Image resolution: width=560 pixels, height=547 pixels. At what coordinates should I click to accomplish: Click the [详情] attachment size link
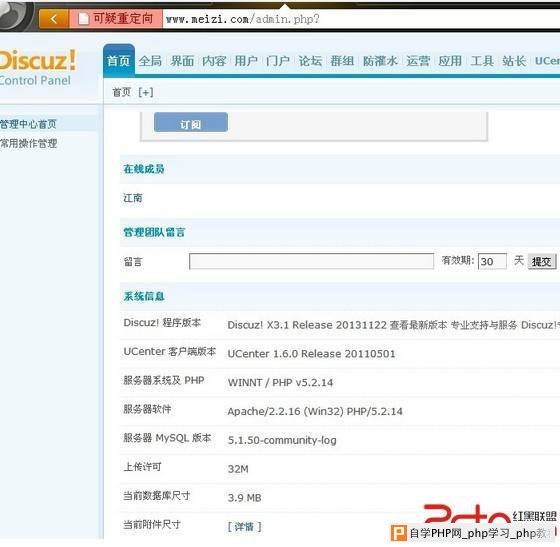(x=245, y=526)
